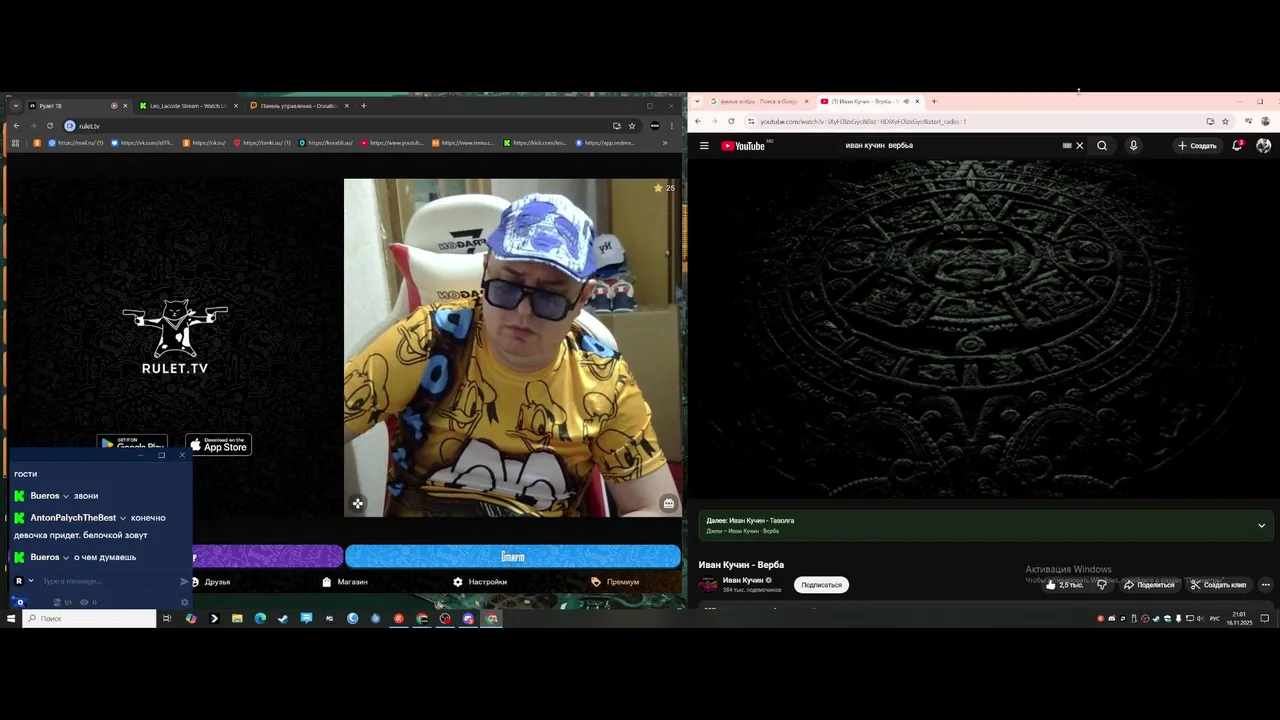
Task: Click the Windows taskbar Поиск box
Action: [x=89, y=618]
